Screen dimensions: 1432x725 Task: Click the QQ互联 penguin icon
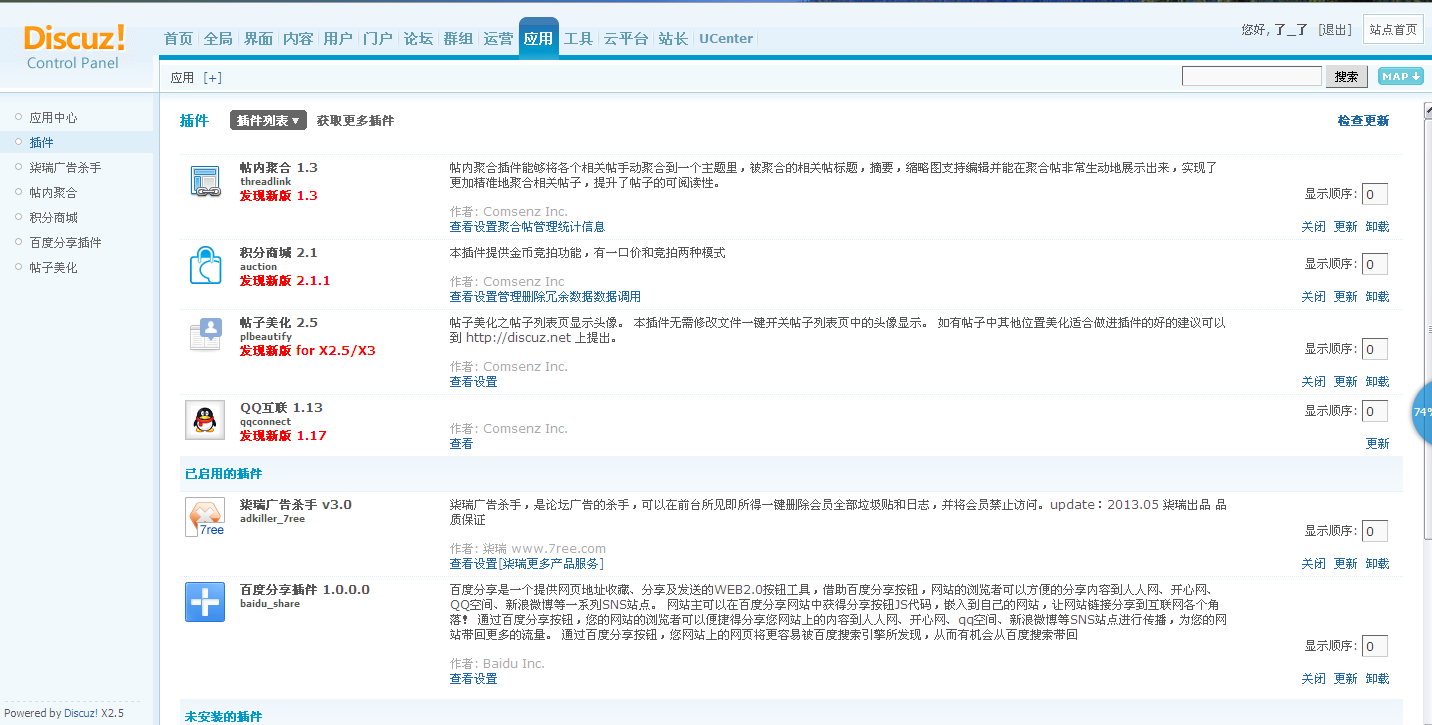coord(205,420)
